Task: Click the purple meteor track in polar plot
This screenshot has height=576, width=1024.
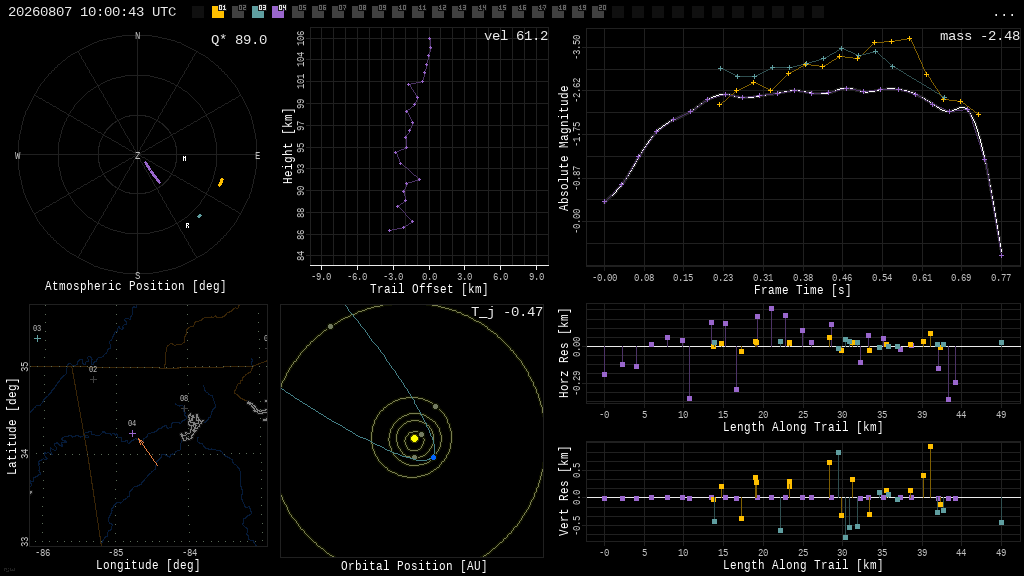Action: point(152,172)
